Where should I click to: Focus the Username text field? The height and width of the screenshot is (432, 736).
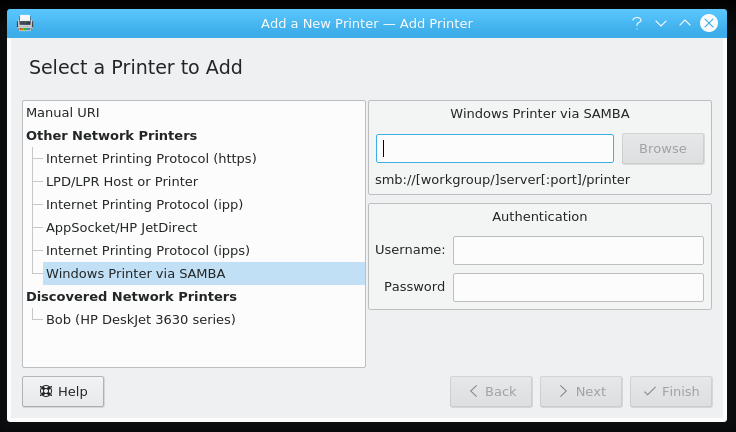point(578,250)
